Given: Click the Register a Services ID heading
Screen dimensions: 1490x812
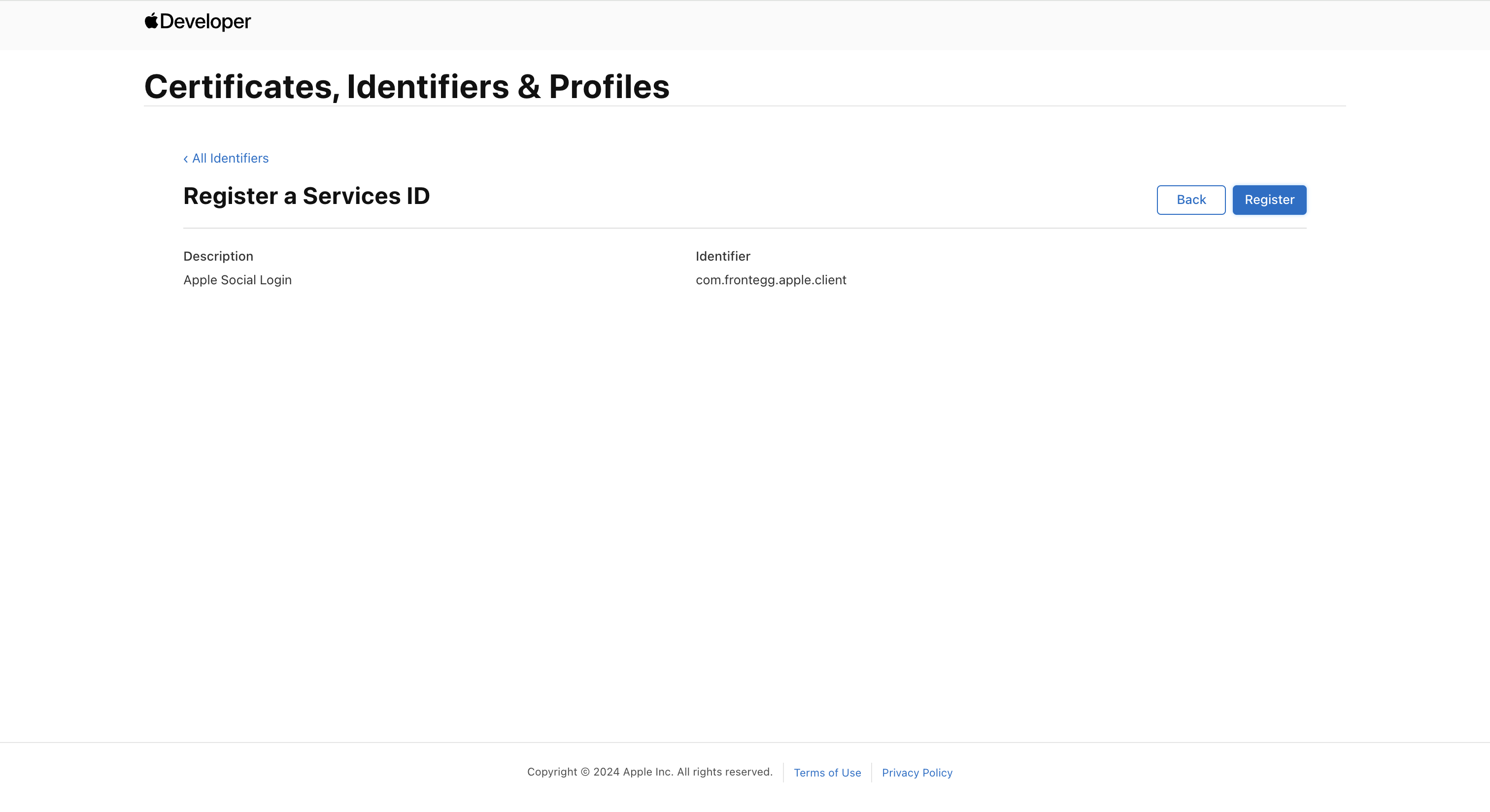Looking at the screenshot, I should [306, 196].
